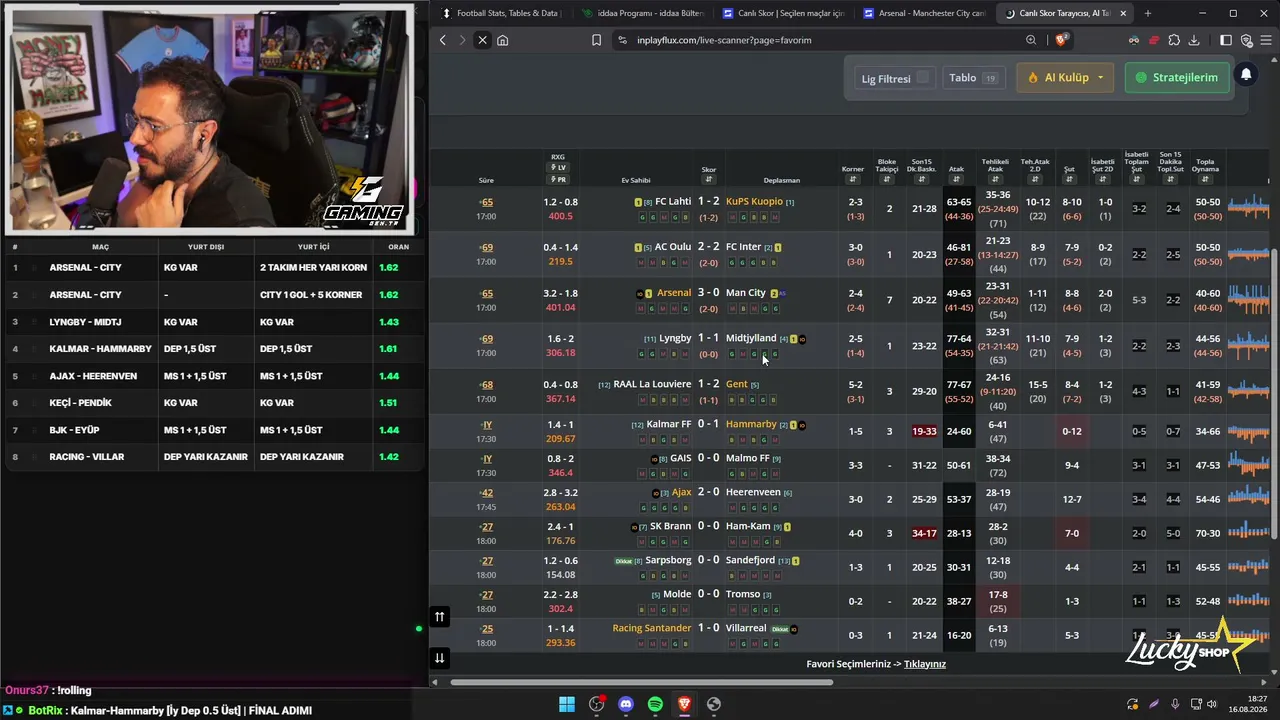
Task: Click the 65 minute link for FC Lahti
Action: [x=486, y=202]
